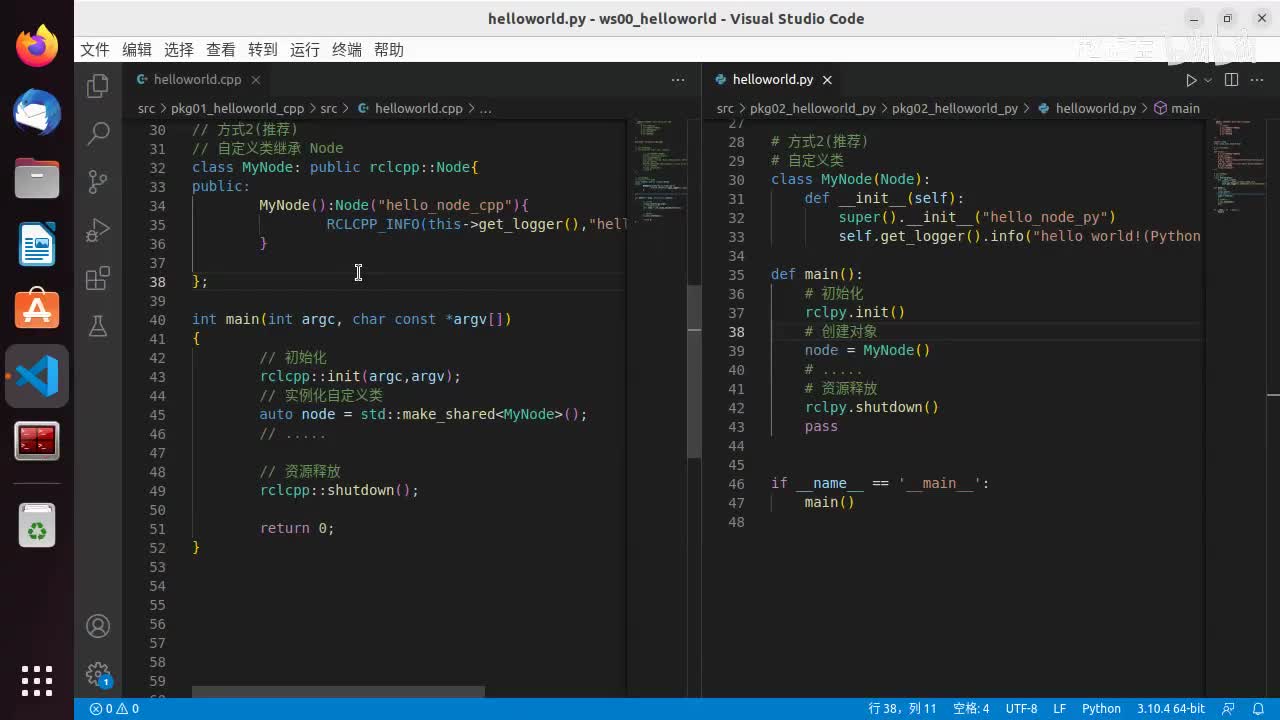Screen dimensions: 1280x720
Task: Open the Run and Debug view
Action: pos(98,230)
